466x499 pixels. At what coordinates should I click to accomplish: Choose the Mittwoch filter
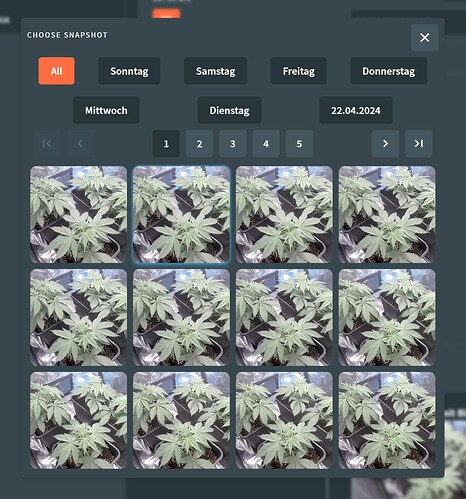[106, 110]
